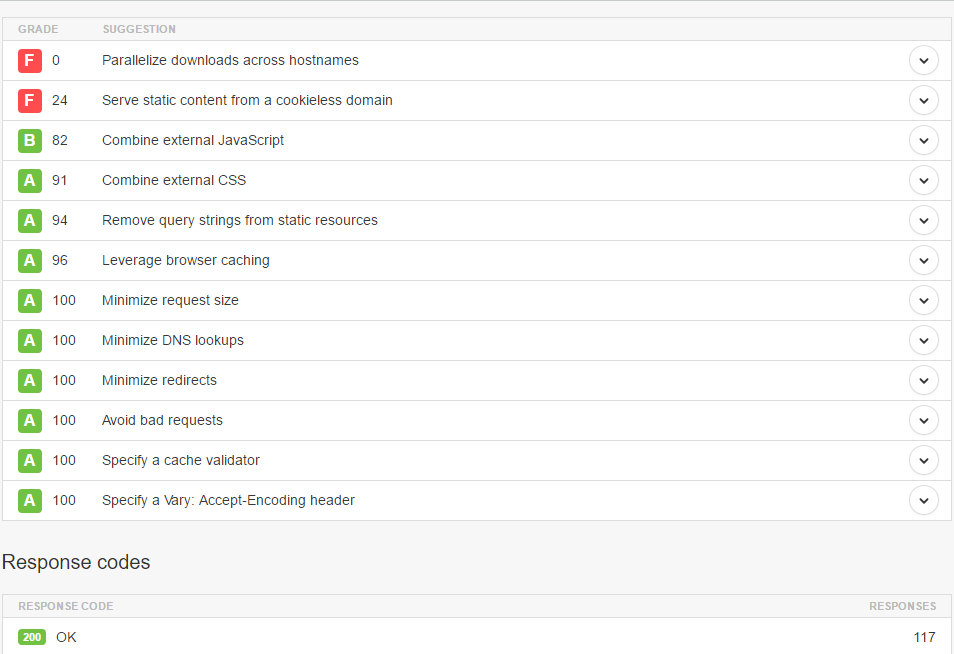Click the Leverage browser caching suggestion text
The image size is (954, 654).
[186, 260]
